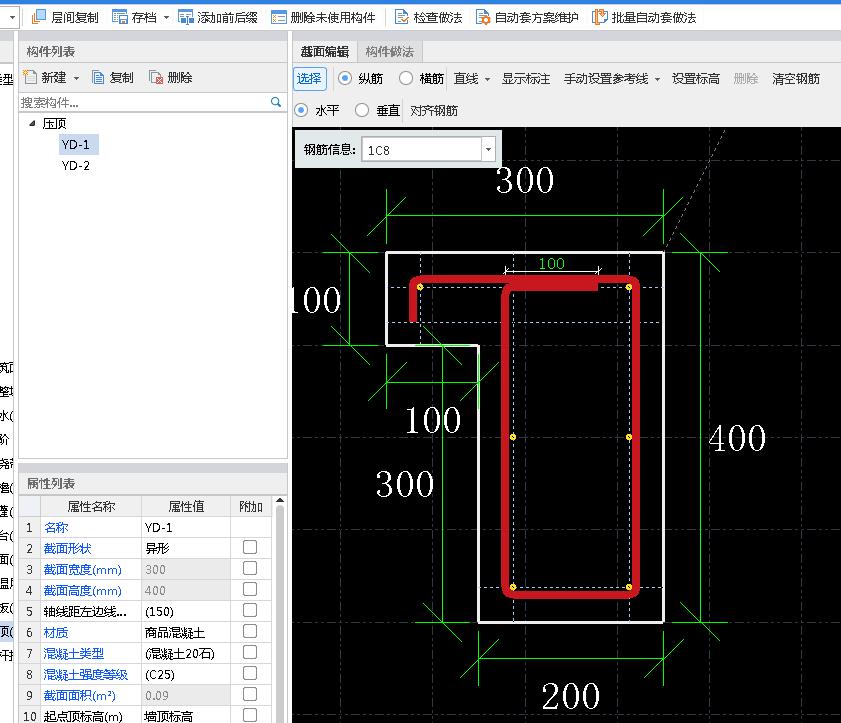Tick the 附加 checkbox for 材质 row
841x723 pixels.
click(250, 631)
